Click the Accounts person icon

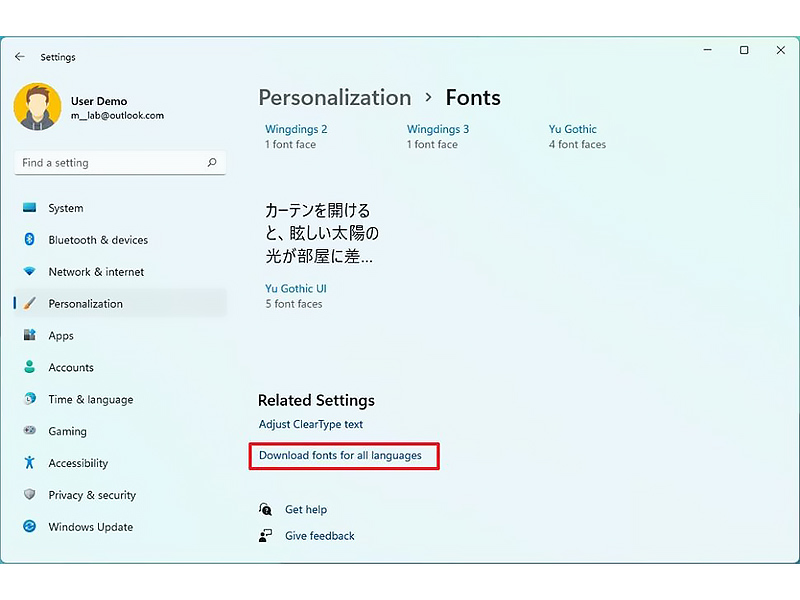[30, 366]
